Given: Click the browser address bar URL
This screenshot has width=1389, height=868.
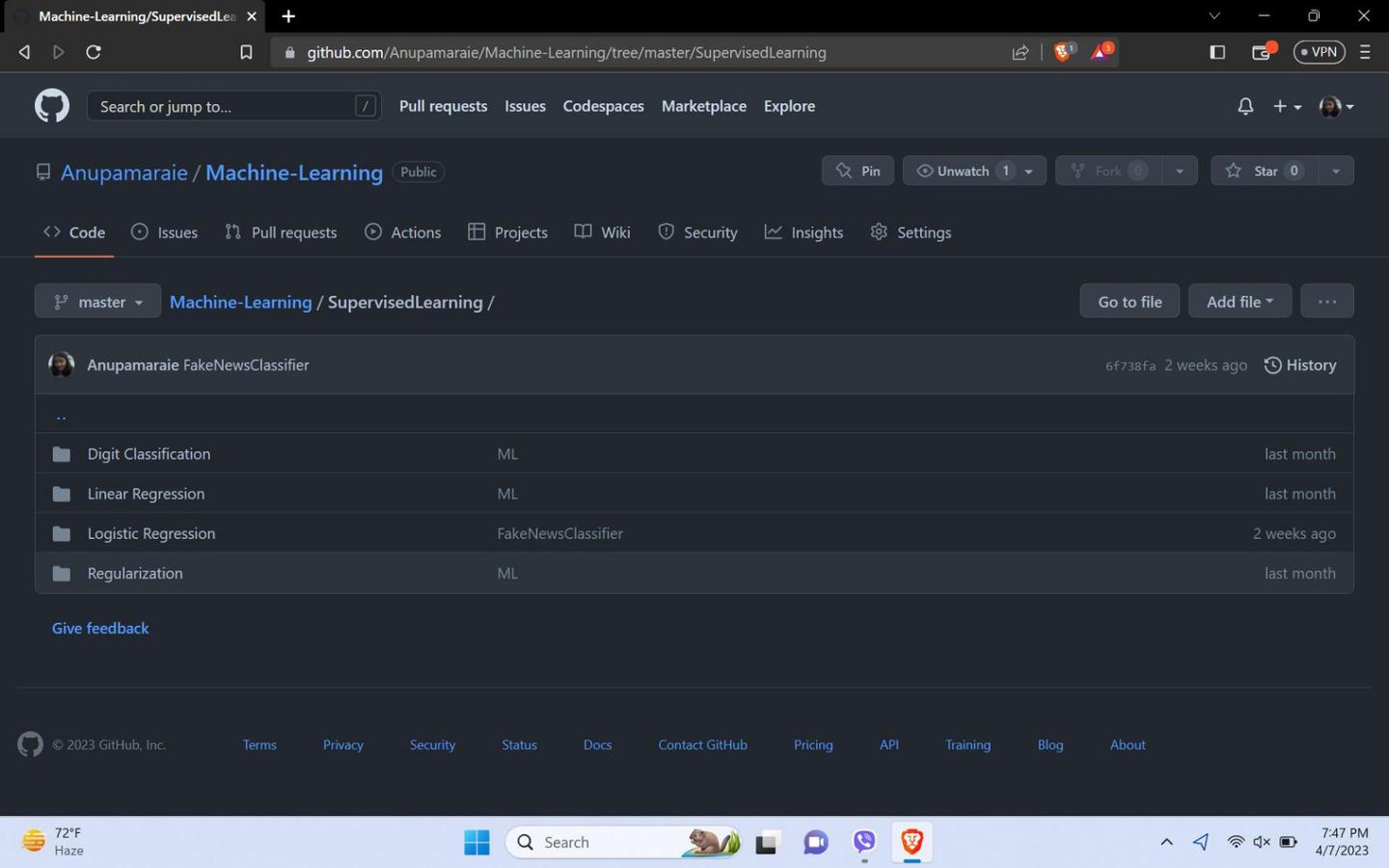Looking at the screenshot, I should (566, 52).
